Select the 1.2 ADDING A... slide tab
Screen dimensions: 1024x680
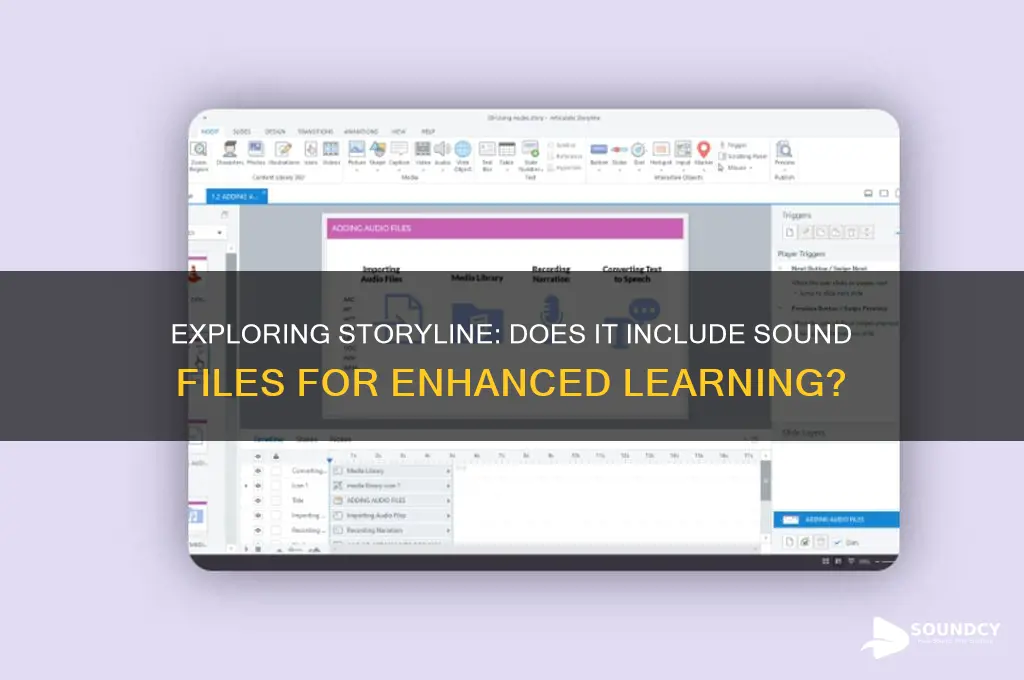tap(236, 196)
